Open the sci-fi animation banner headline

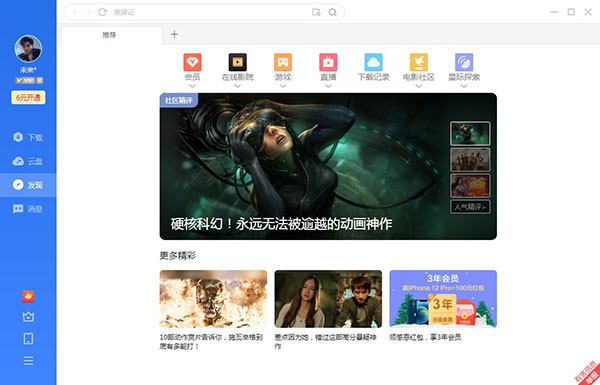[281, 224]
